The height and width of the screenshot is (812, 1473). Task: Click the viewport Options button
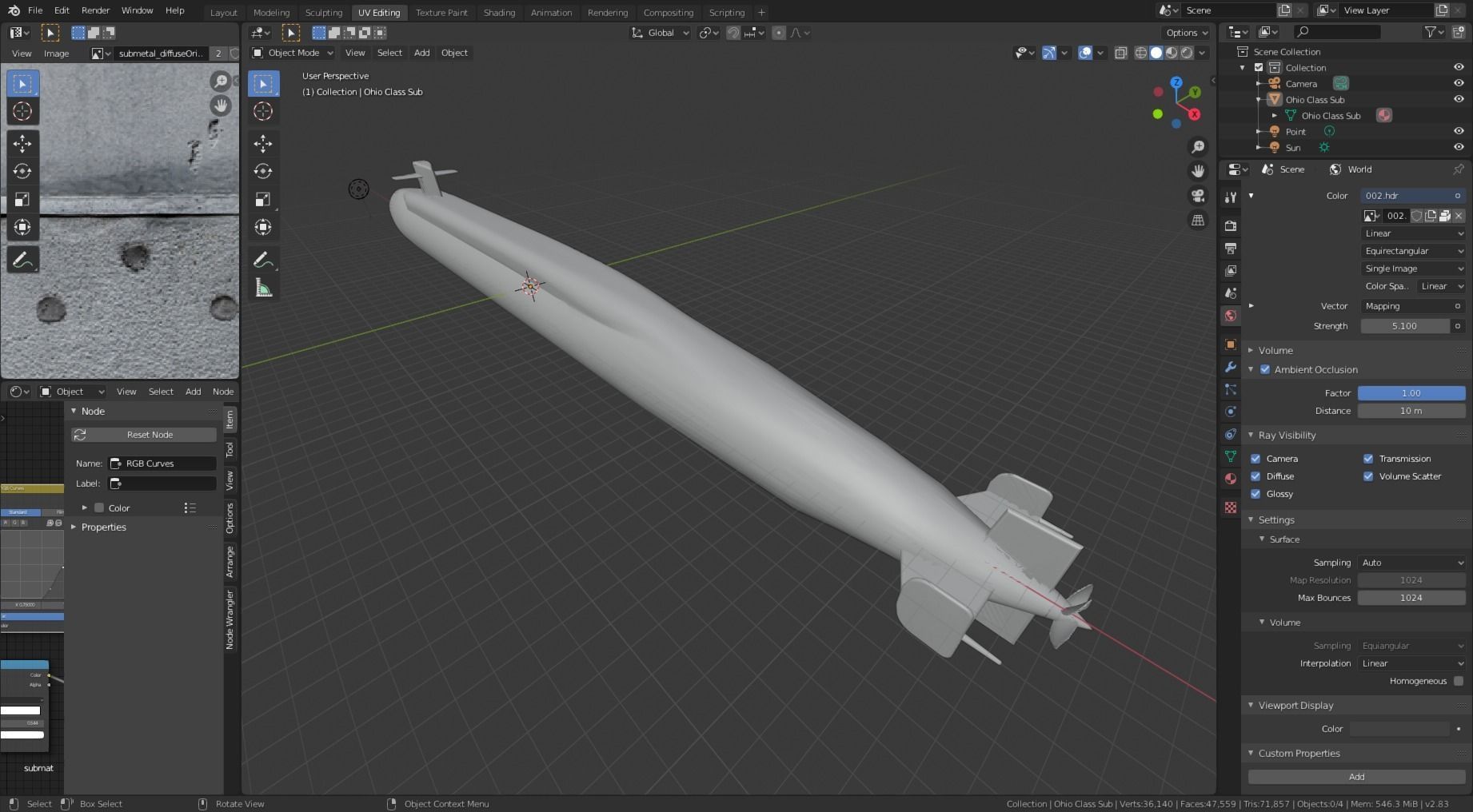[x=1187, y=33]
